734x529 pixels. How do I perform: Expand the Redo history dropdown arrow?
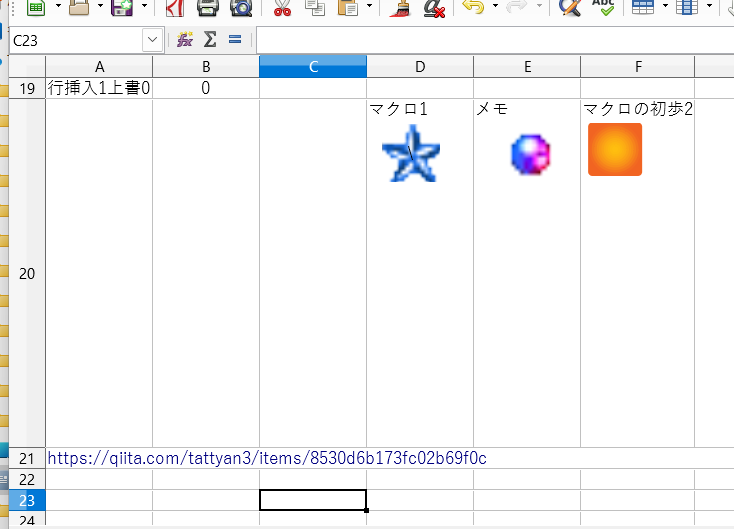(x=539, y=6)
